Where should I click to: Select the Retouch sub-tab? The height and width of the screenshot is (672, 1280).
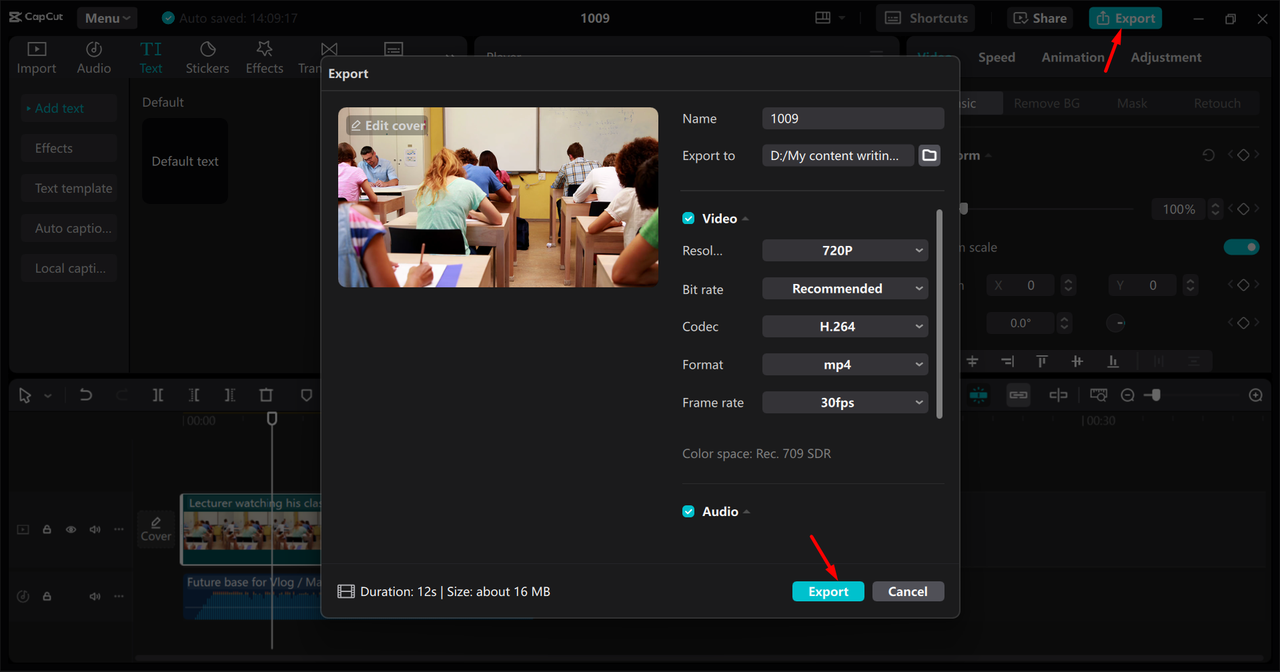1217,103
